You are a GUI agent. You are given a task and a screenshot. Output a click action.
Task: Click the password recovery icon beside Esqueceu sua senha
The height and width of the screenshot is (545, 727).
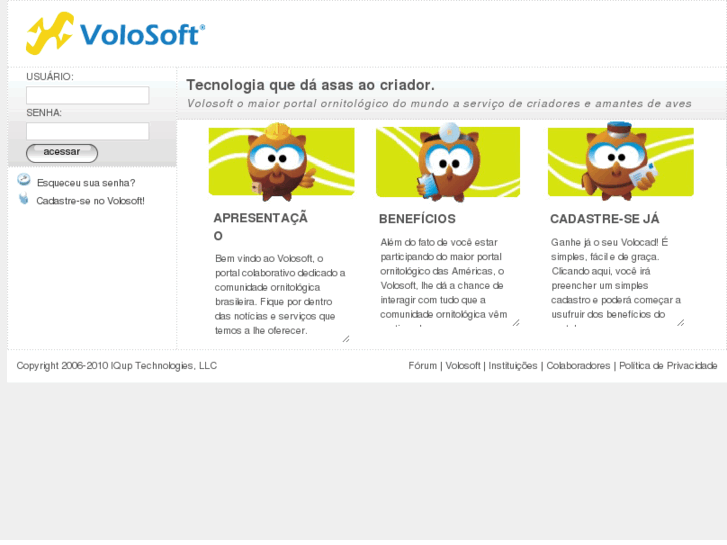24,180
